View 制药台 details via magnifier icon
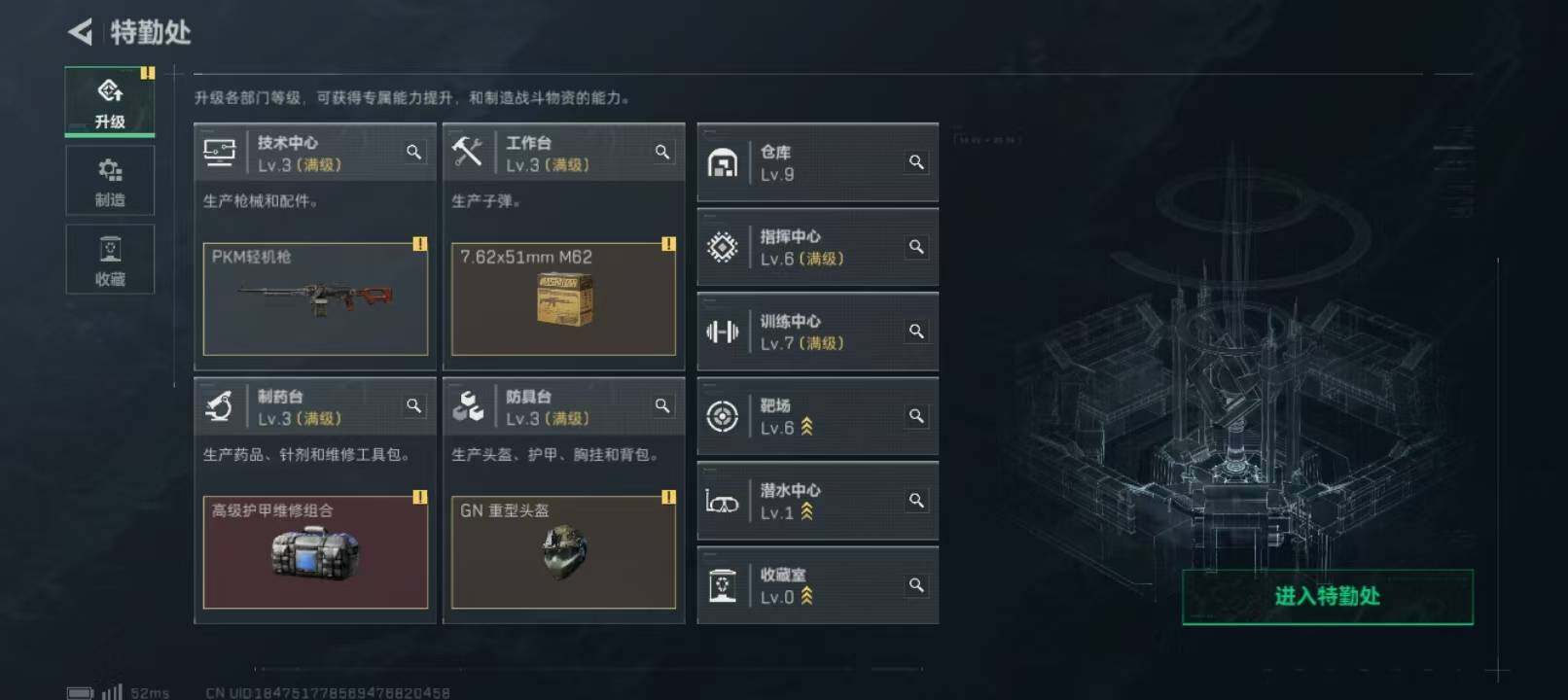 [x=414, y=406]
